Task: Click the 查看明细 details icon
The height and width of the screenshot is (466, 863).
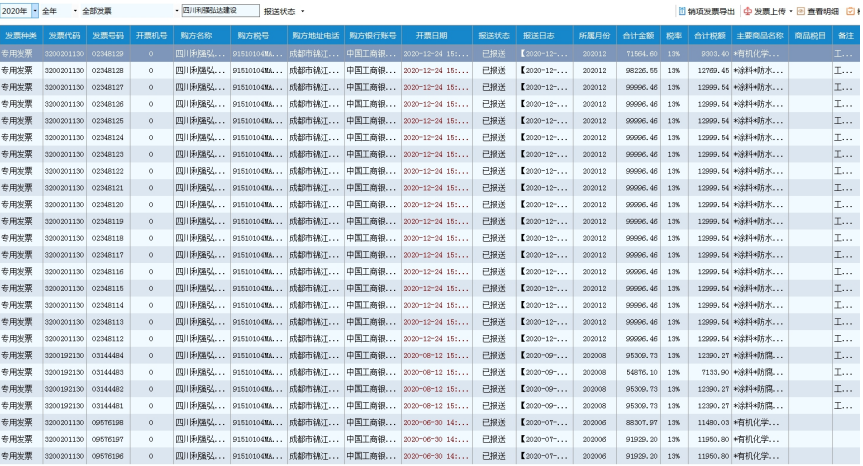Action: (801, 11)
